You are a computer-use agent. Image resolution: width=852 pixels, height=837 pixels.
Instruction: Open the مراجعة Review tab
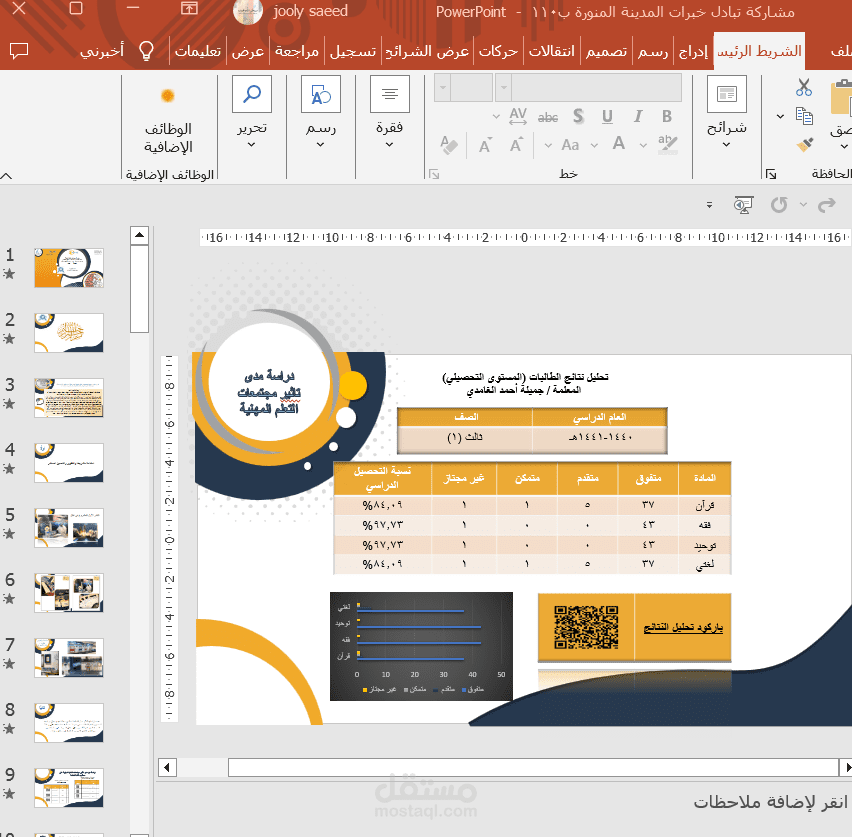click(x=297, y=51)
